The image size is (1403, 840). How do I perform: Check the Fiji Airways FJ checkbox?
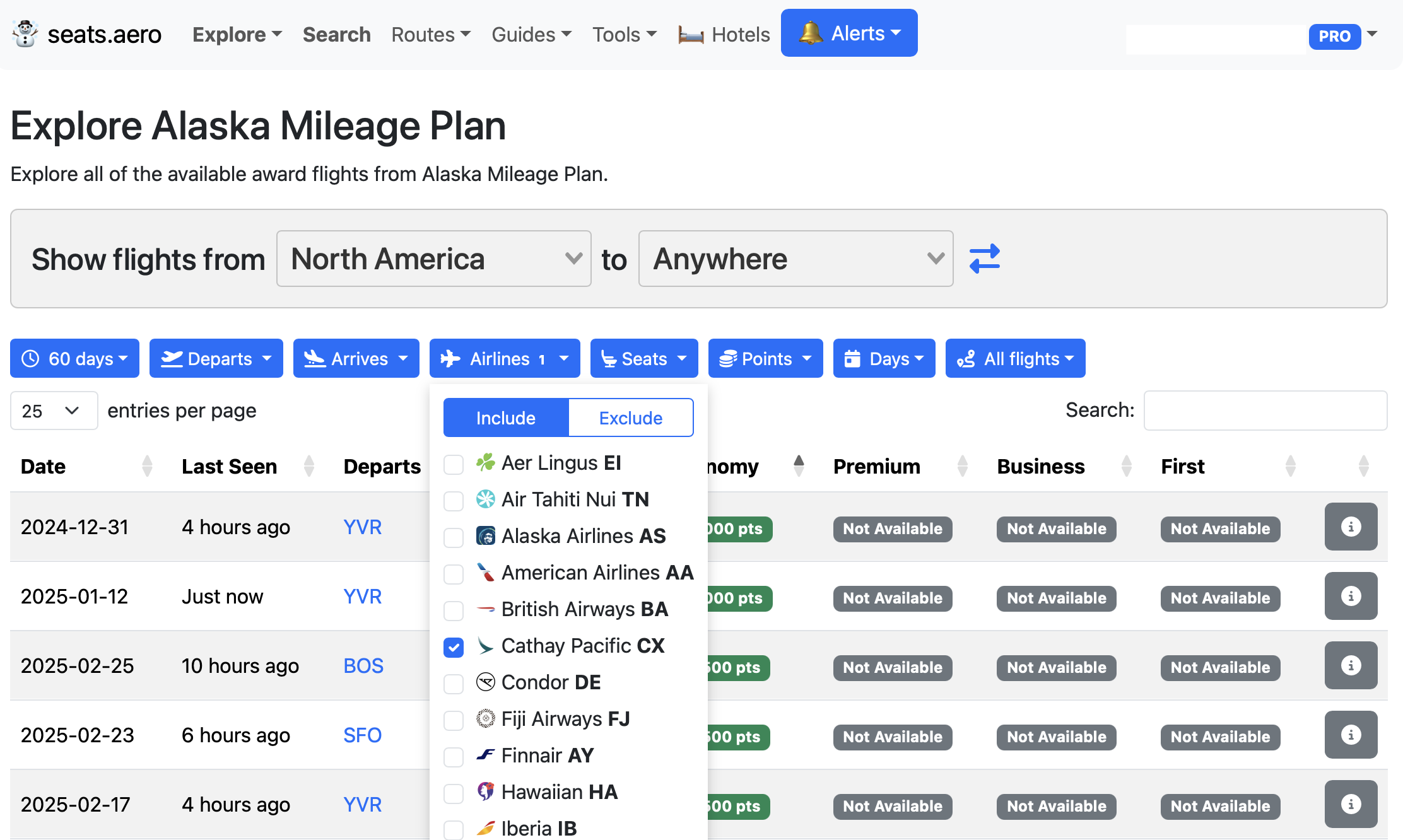coord(454,720)
